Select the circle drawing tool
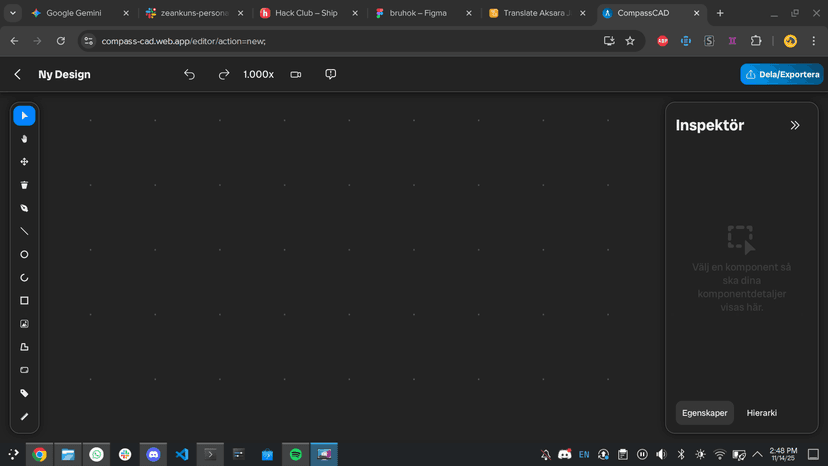 point(24,255)
